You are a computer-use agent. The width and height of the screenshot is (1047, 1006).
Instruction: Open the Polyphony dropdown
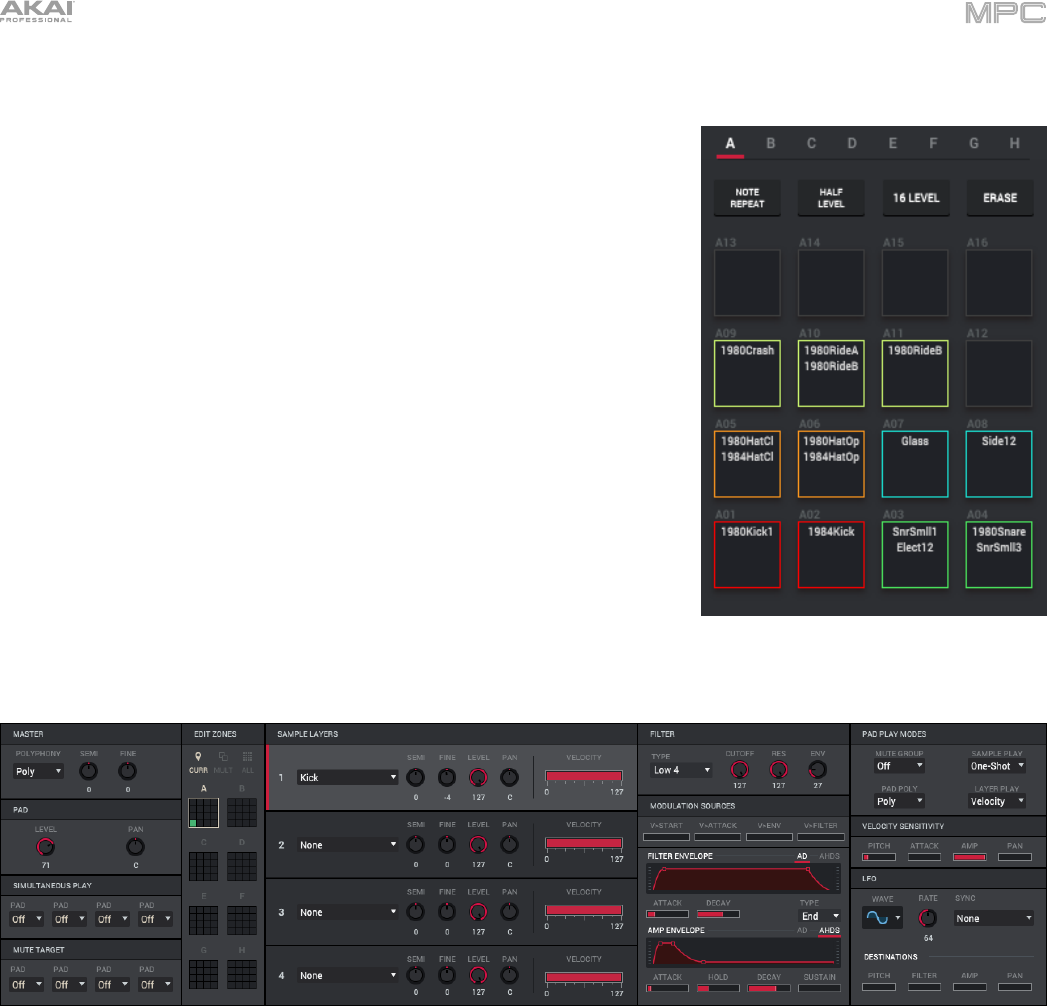coord(39,771)
